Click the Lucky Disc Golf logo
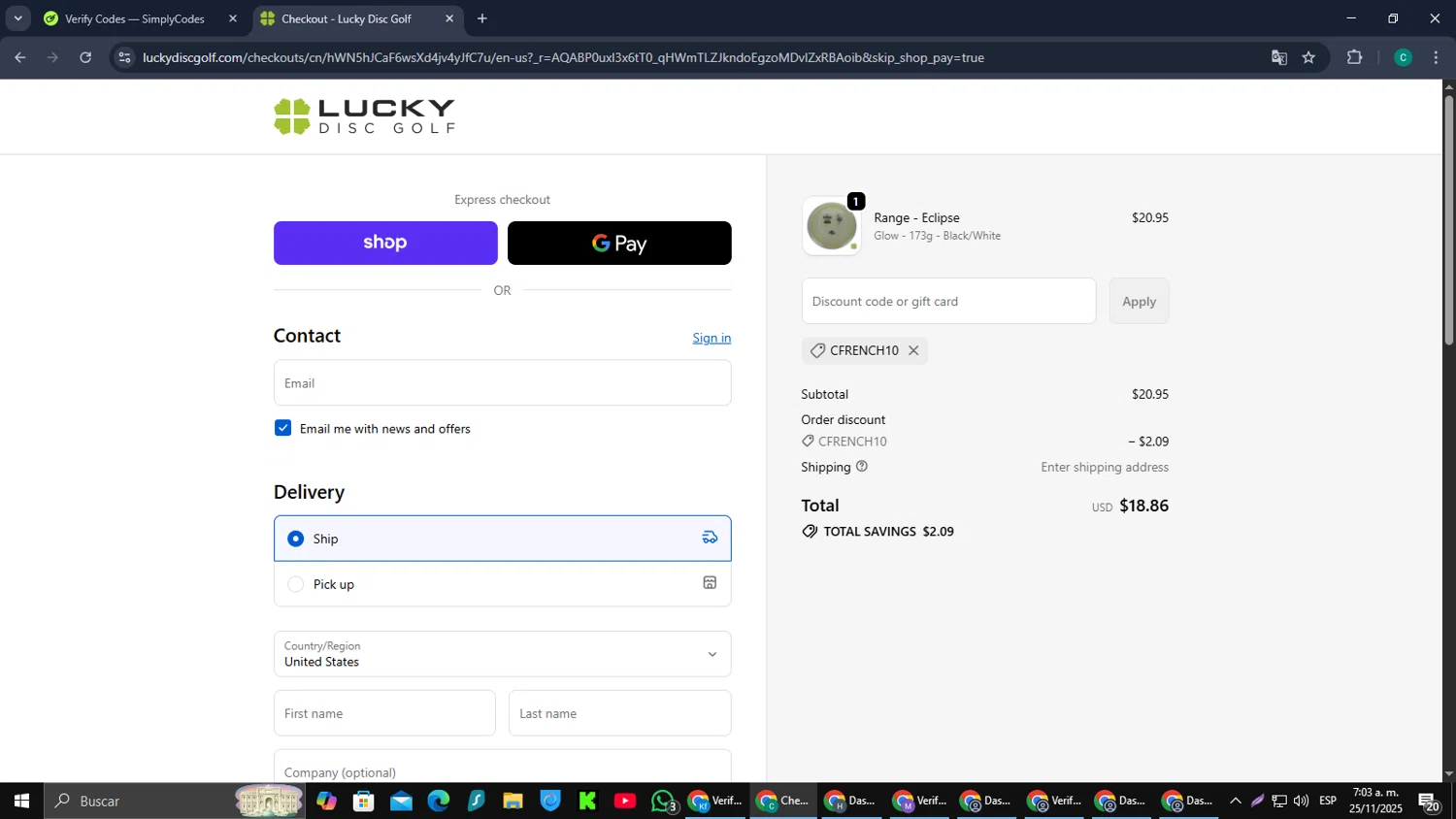Image resolution: width=1456 pixels, height=819 pixels. pyautogui.click(x=364, y=116)
